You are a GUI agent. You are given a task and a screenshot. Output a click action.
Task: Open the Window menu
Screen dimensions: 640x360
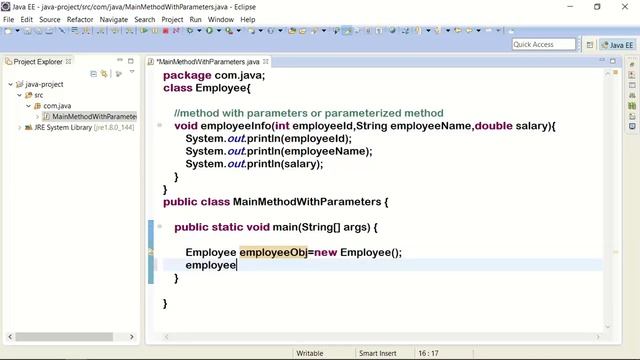pyautogui.click(x=221, y=20)
